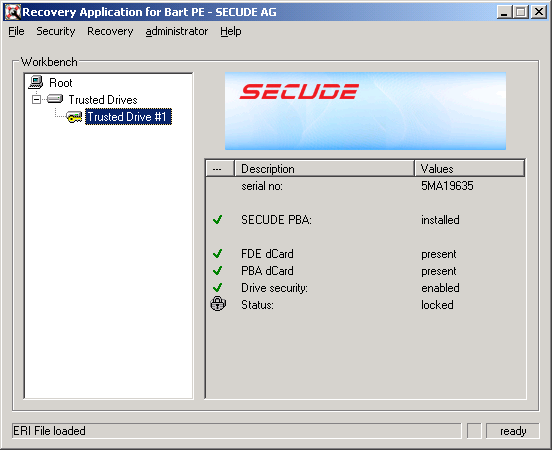The image size is (552, 450).
Task: Click the Root computer icon
Action: 36,82
